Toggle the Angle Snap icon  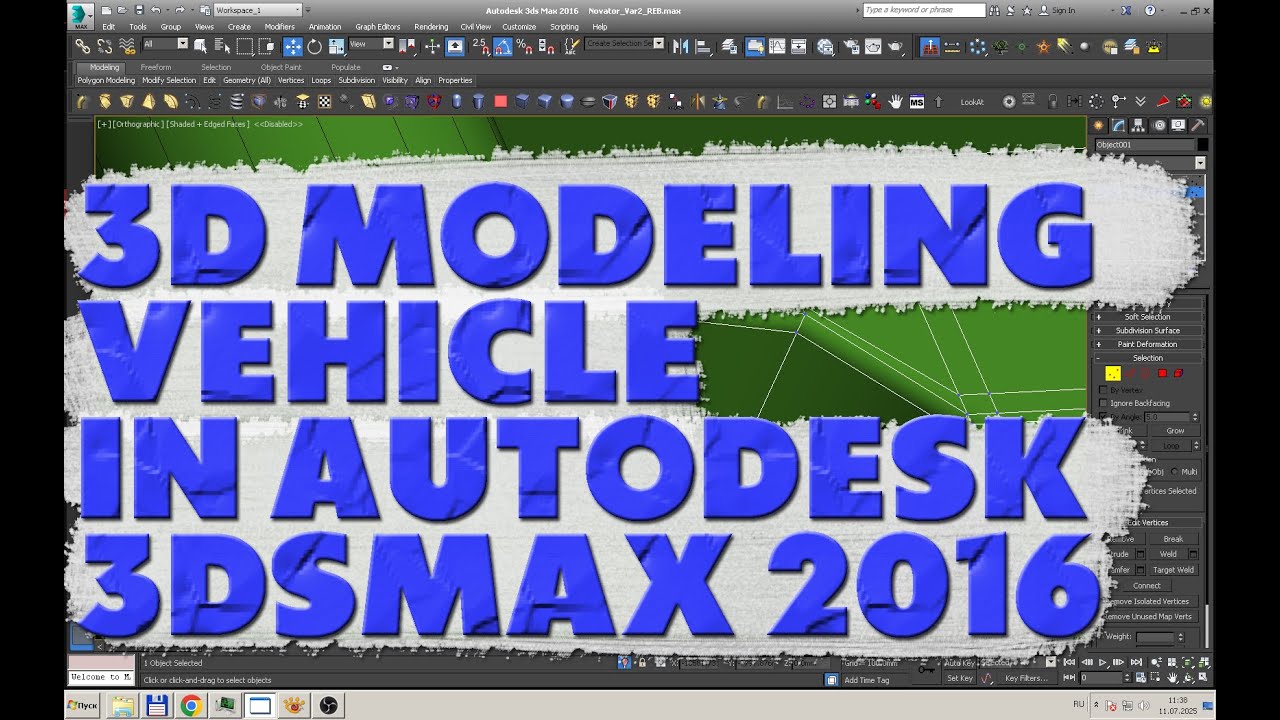click(x=503, y=46)
